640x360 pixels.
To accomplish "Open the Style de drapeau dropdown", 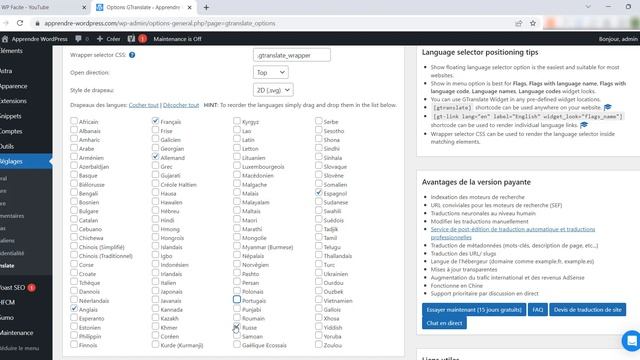I will point(273,90).
